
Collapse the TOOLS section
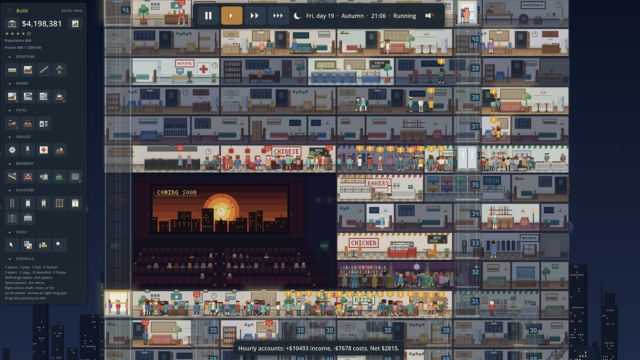point(10,232)
